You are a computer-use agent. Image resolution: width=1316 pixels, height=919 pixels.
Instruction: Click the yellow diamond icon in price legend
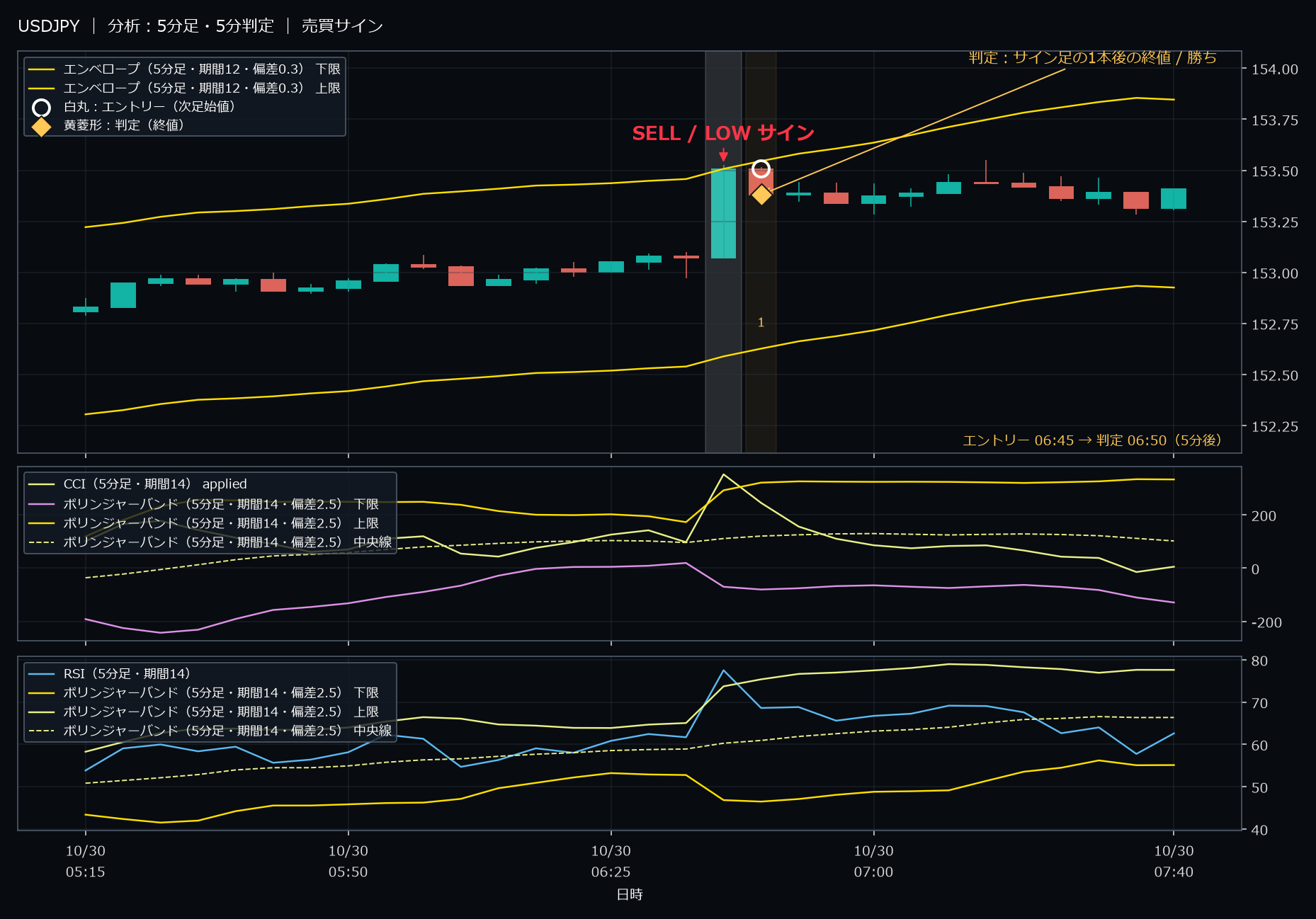[42, 127]
